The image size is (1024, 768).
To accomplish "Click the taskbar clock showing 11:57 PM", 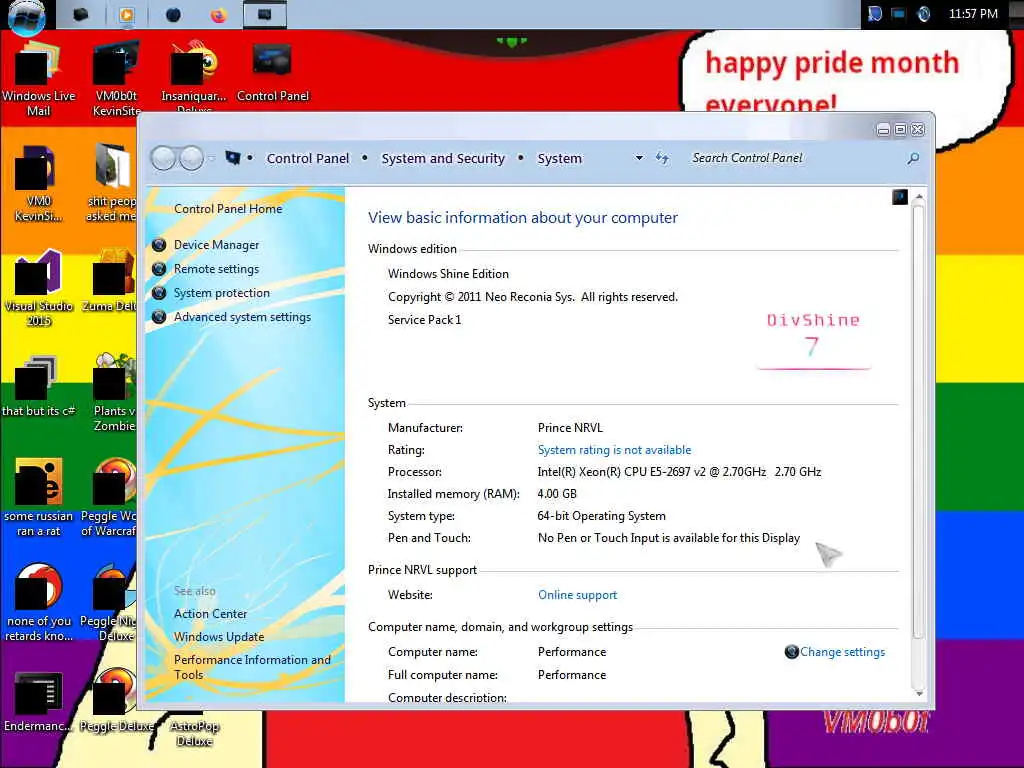I will (x=973, y=14).
